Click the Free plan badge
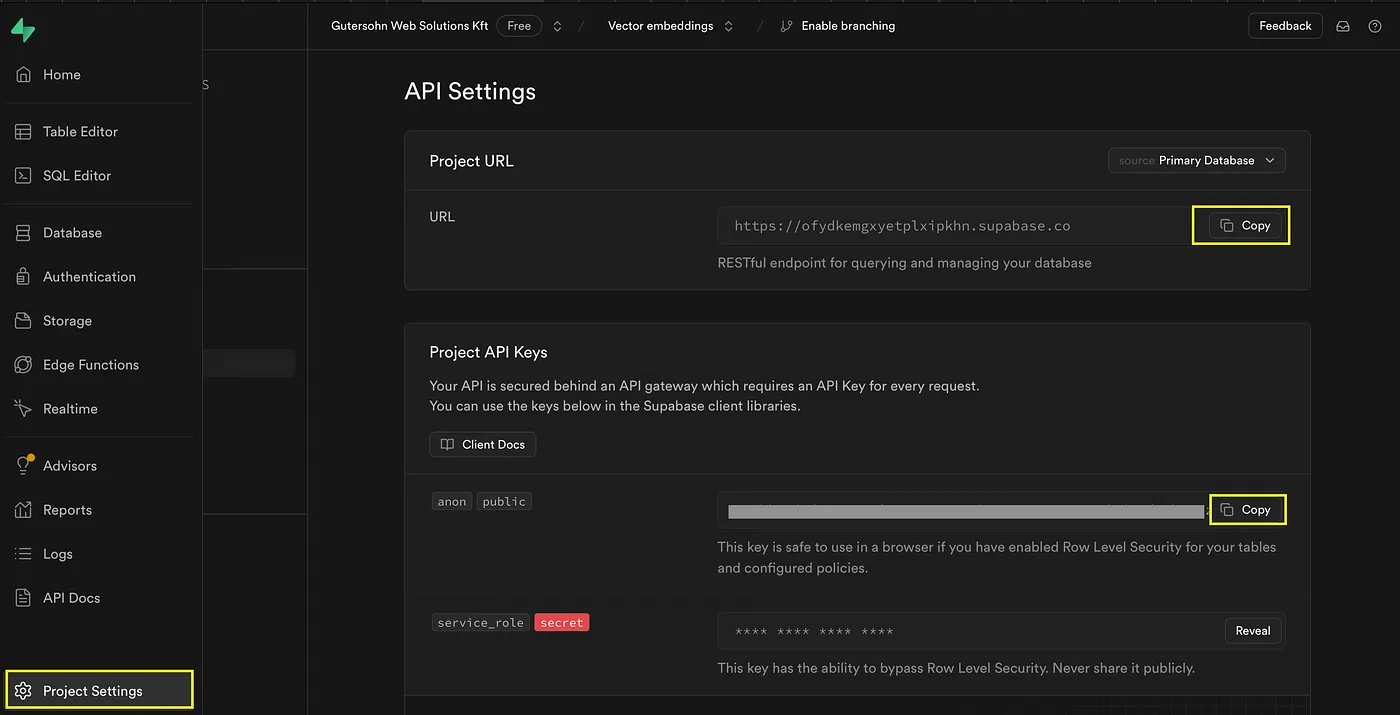Viewport: 1400px width, 715px height. (519, 26)
